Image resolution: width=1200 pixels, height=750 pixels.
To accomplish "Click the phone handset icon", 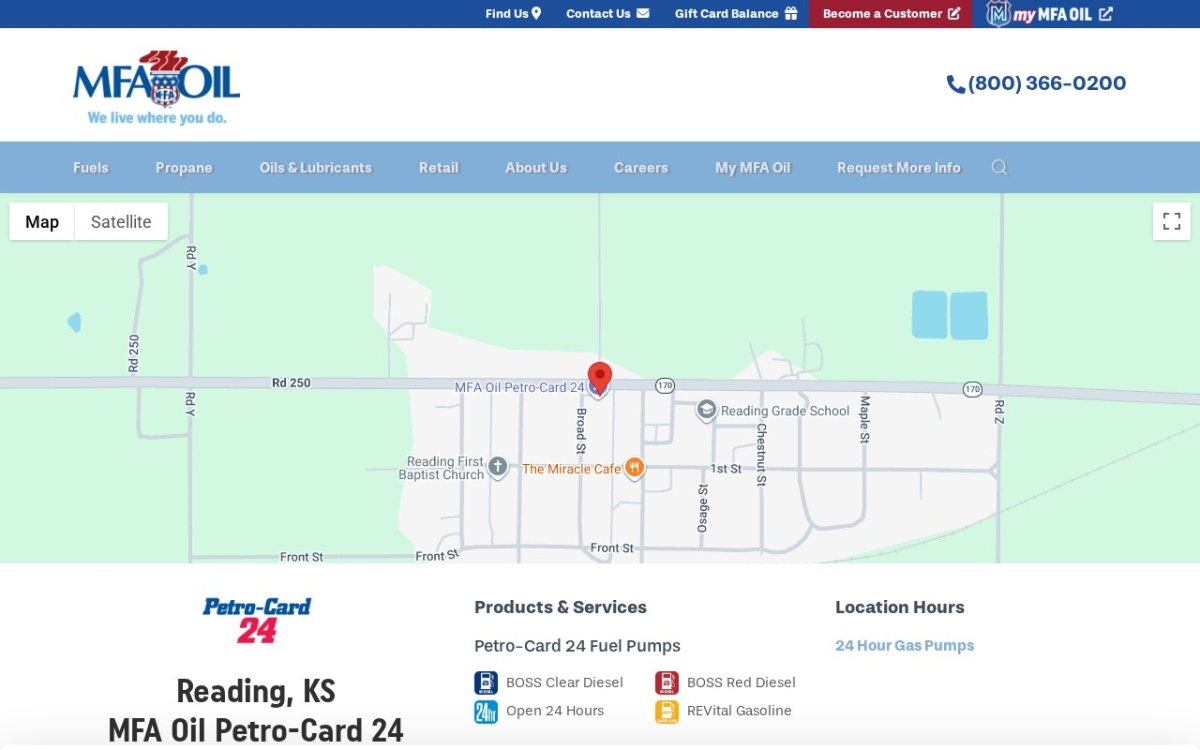I will (x=956, y=84).
